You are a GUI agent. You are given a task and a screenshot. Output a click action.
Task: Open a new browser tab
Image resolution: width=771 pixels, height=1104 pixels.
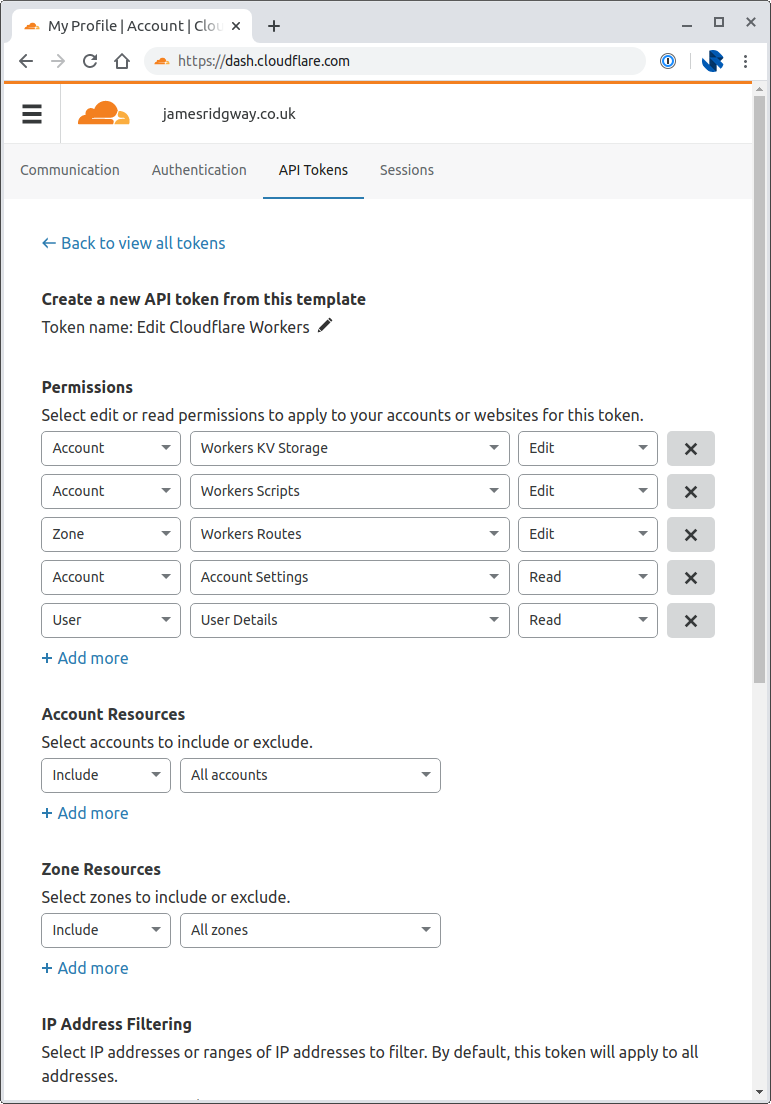click(274, 26)
